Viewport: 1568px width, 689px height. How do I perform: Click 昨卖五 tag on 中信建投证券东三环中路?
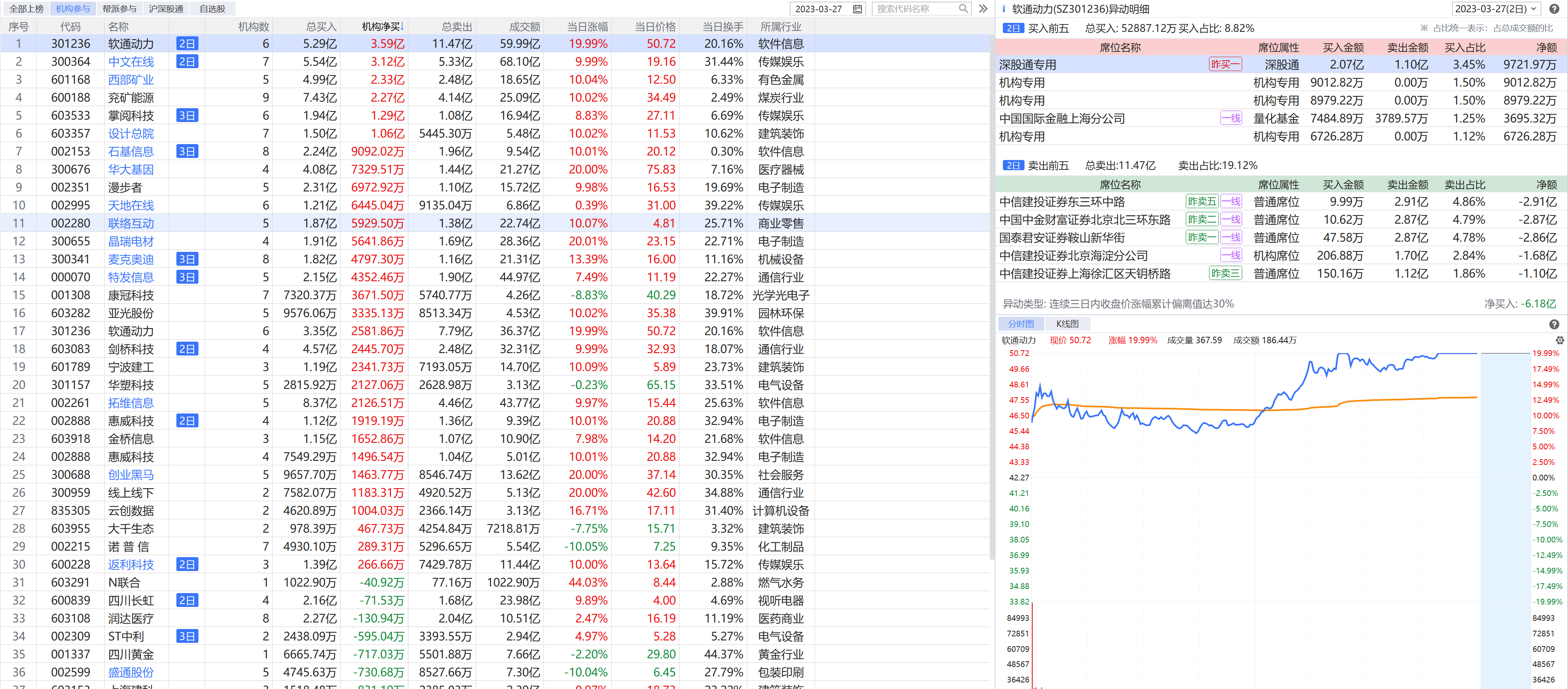[x=1202, y=202]
